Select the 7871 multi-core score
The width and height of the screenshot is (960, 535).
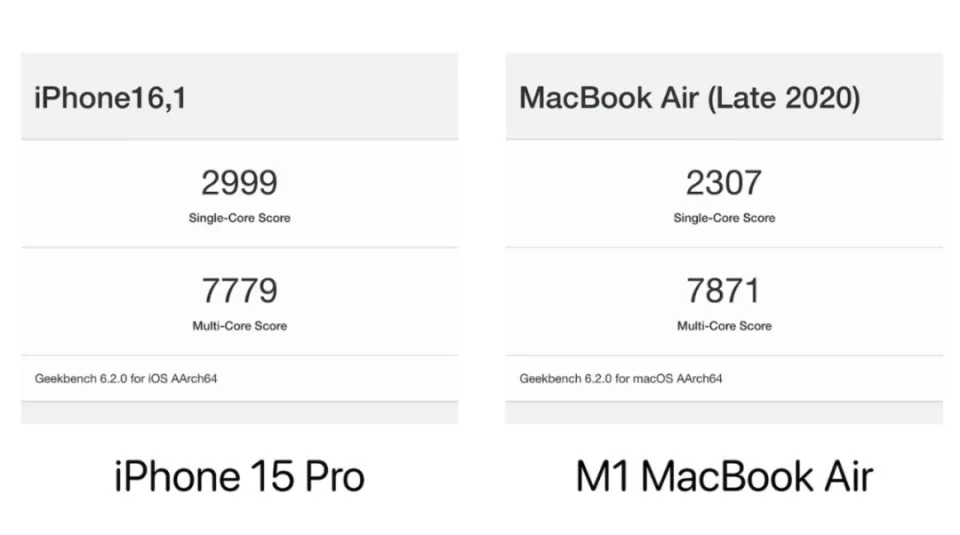tap(723, 291)
